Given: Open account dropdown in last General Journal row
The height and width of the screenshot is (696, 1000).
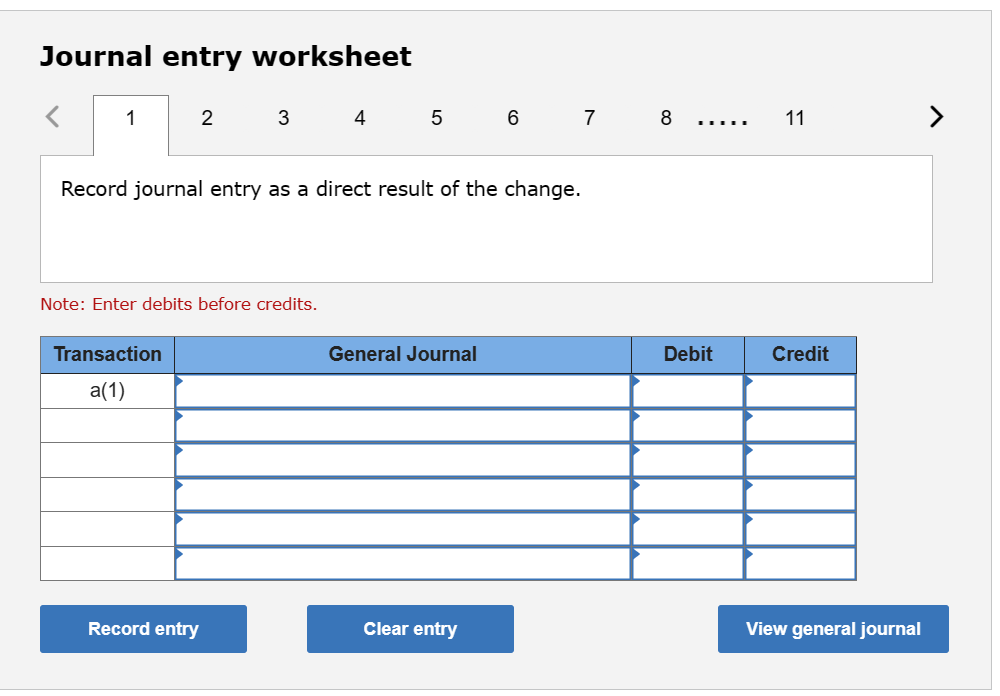Looking at the screenshot, I should click(x=180, y=551).
